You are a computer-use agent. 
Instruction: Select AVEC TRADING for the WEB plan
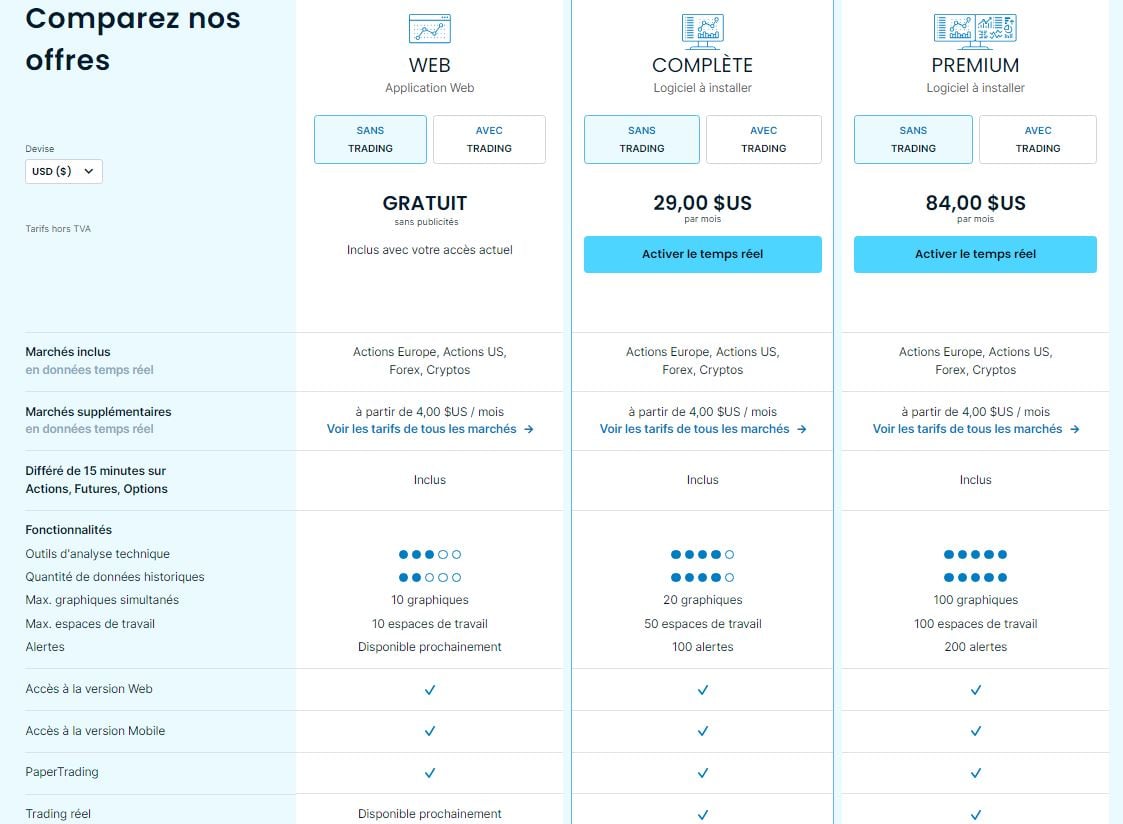489,139
